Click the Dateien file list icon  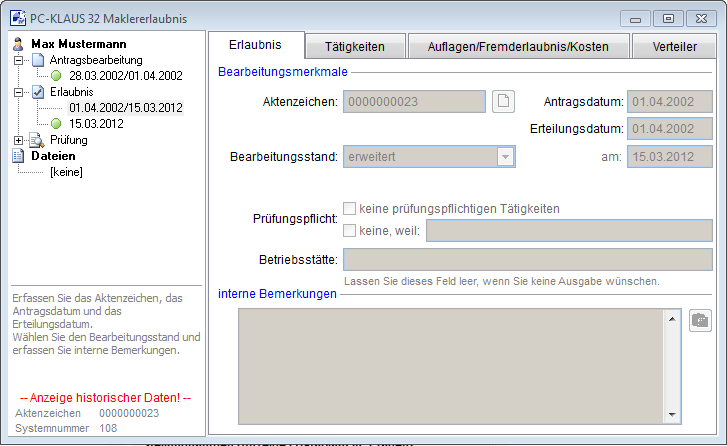(18, 156)
